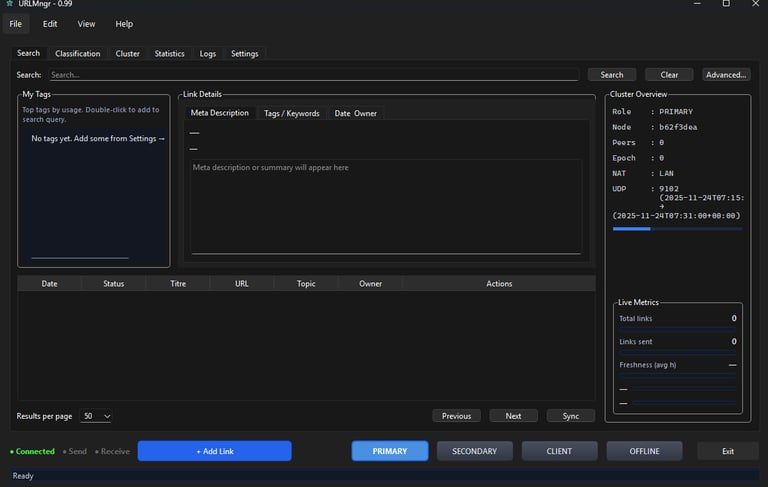The height and width of the screenshot is (487, 768).
Task: Click the Next page button
Action: coord(513,416)
